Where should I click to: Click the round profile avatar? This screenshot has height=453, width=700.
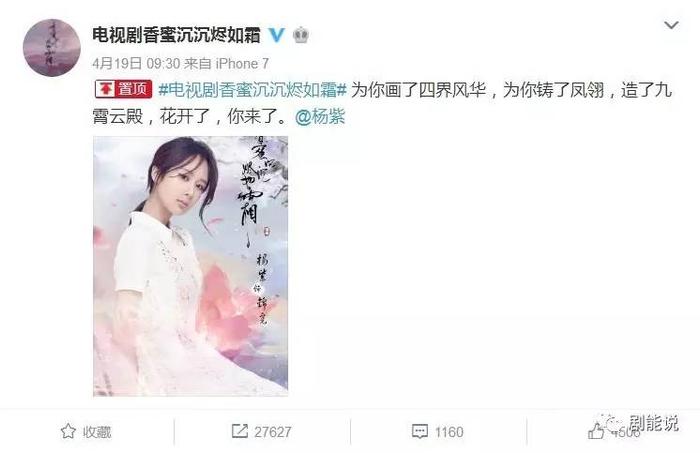pyautogui.click(x=51, y=48)
